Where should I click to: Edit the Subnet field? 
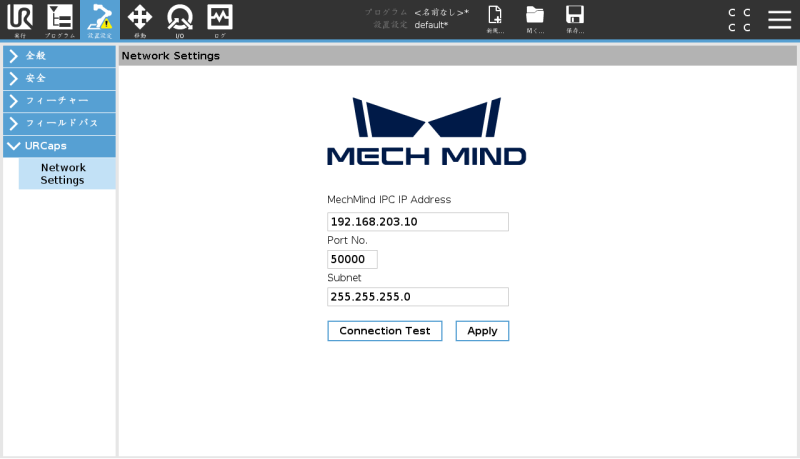click(x=418, y=297)
